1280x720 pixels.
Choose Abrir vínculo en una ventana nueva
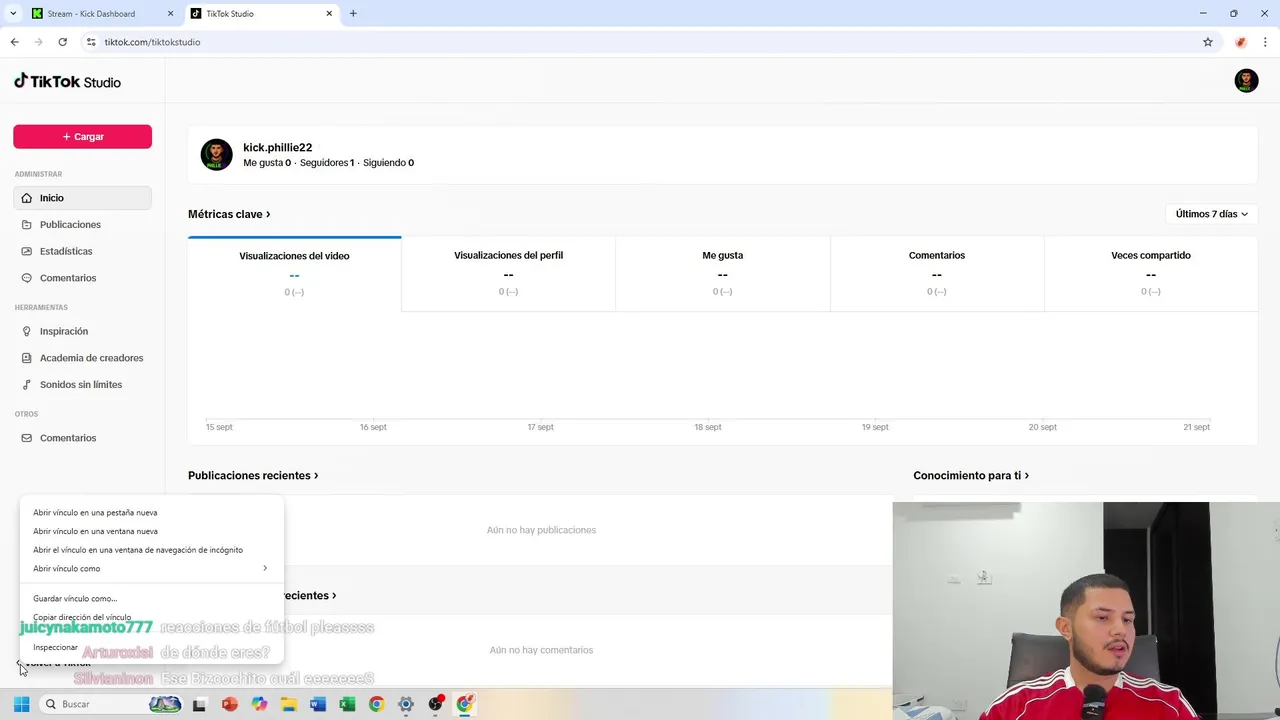pos(150,532)
